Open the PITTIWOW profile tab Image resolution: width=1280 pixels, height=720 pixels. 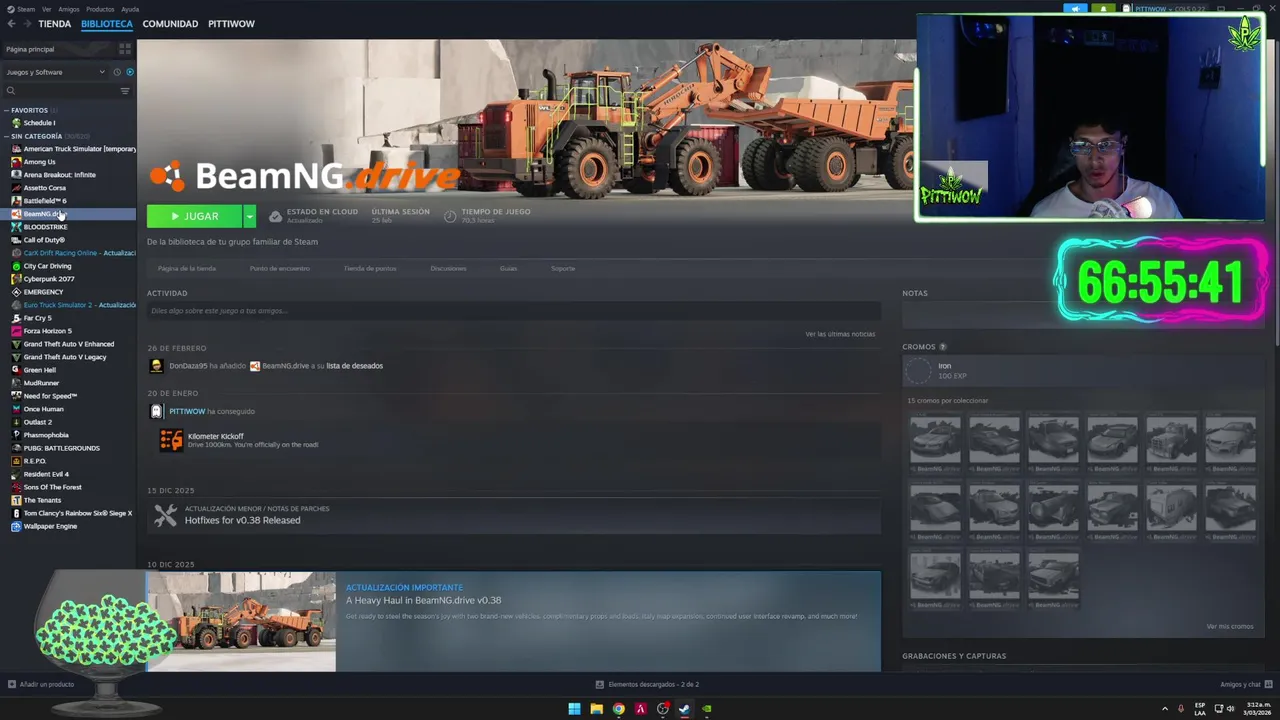click(231, 24)
